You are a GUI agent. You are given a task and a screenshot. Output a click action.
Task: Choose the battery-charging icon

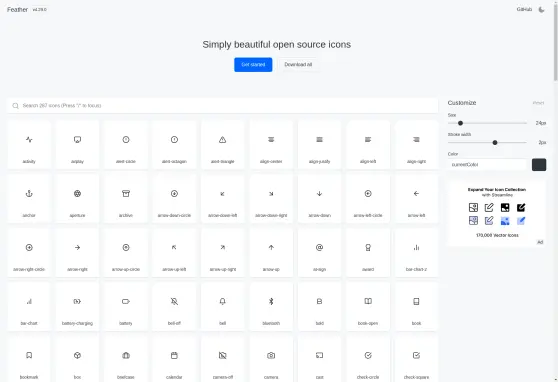pyautogui.click(x=77, y=302)
